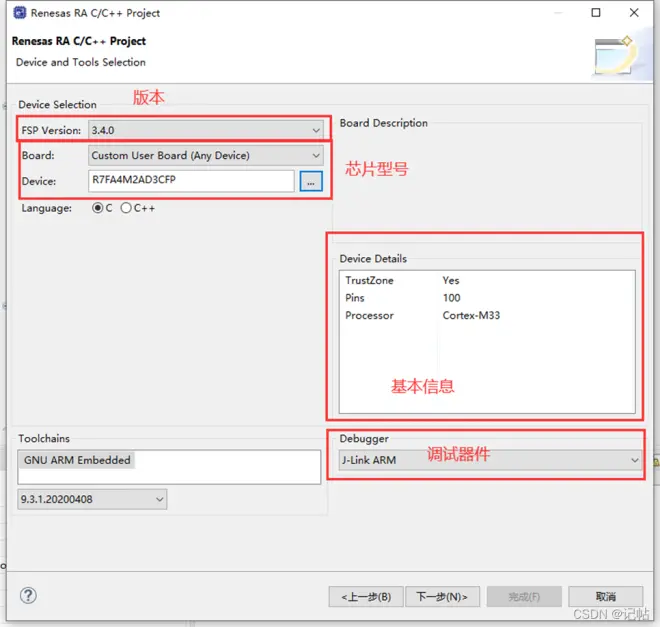Screen dimensions: 660x627
Task: Click the wizard banner image icon
Action: tap(615, 56)
